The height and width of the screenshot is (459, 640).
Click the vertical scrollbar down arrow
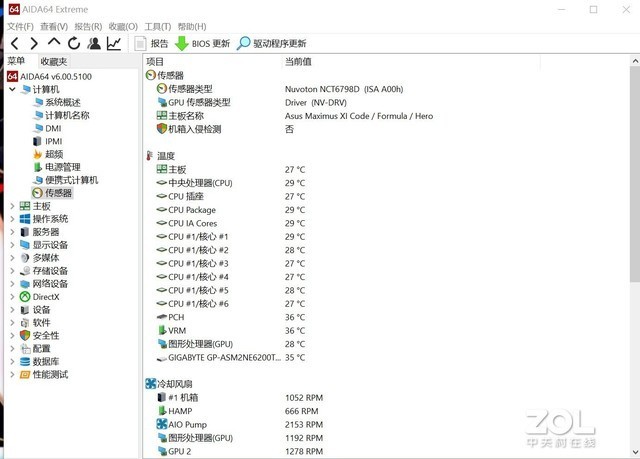(x=635, y=452)
